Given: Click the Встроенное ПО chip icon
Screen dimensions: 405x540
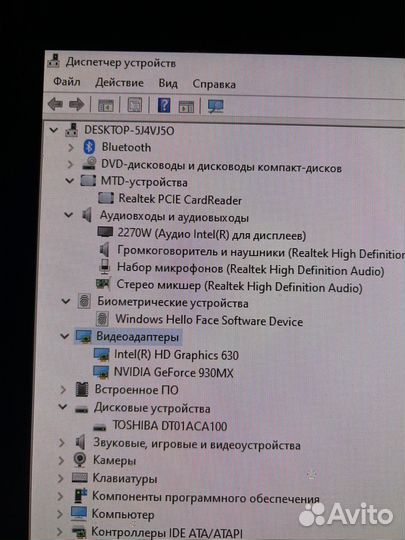Looking at the screenshot, I should tap(82, 390).
